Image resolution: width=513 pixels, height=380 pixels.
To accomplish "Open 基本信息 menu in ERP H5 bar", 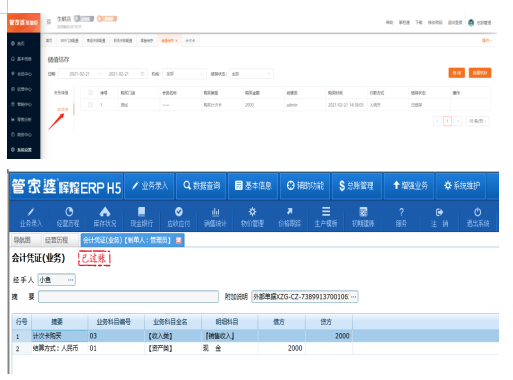I will 253,186.
